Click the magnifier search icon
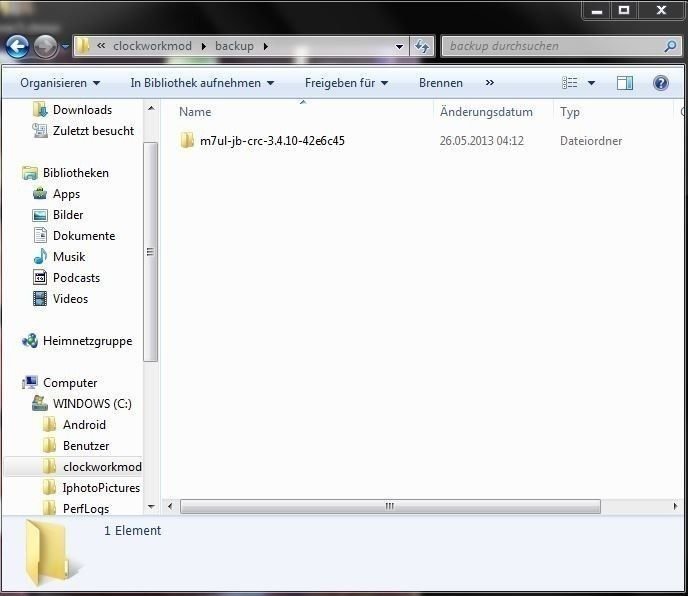The width and height of the screenshot is (688, 596). [670, 46]
